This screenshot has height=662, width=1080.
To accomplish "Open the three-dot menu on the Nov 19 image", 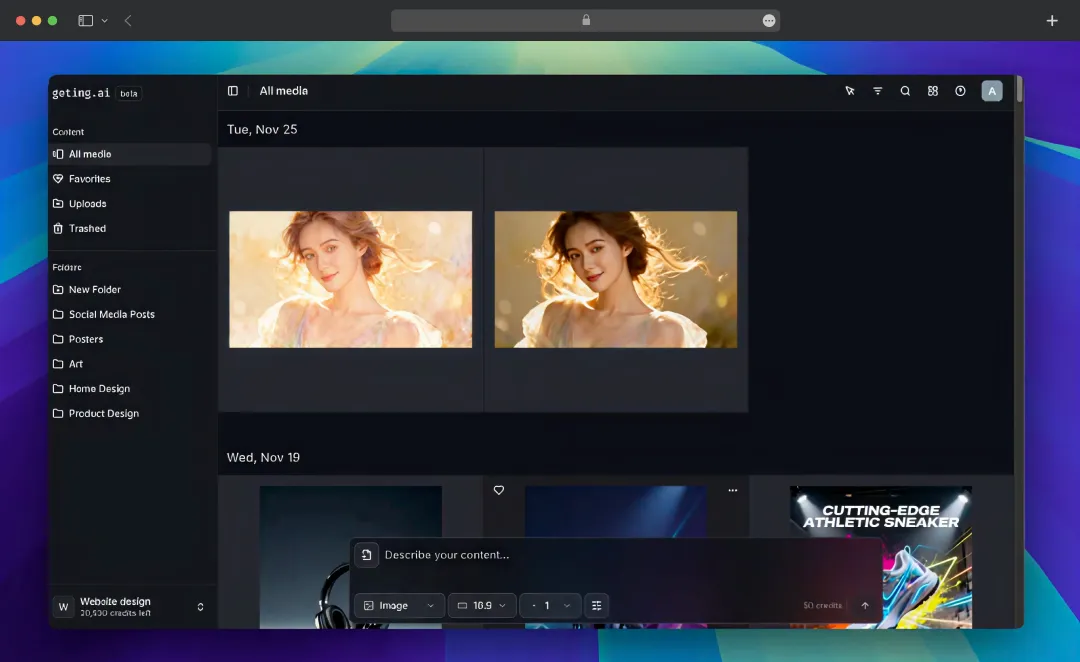I will click(733, 490).
